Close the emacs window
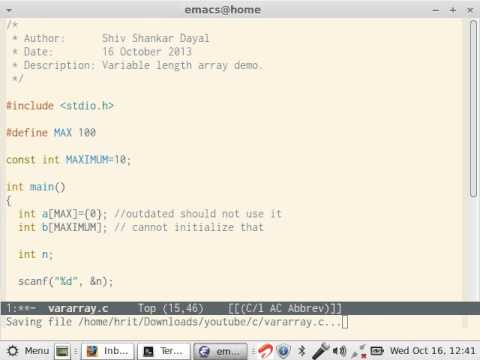This screenshot has height=360, width=480. click(470, 11)
